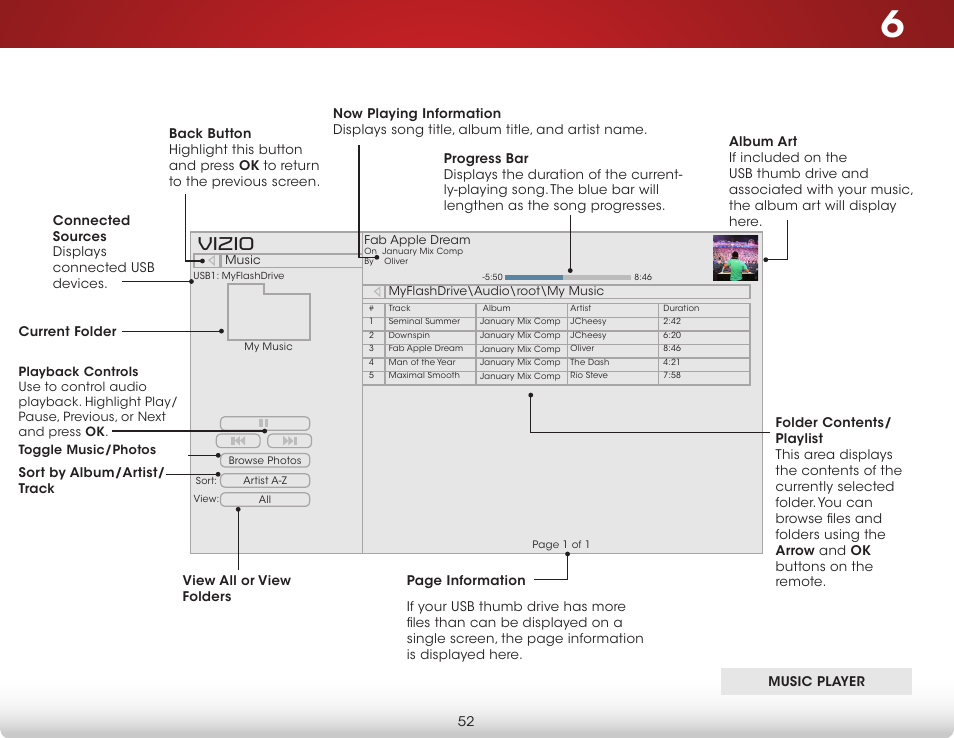Click the Now Playing title Fab Apple Dream
The height and width of the screenshot is (738, 954).
417,240
